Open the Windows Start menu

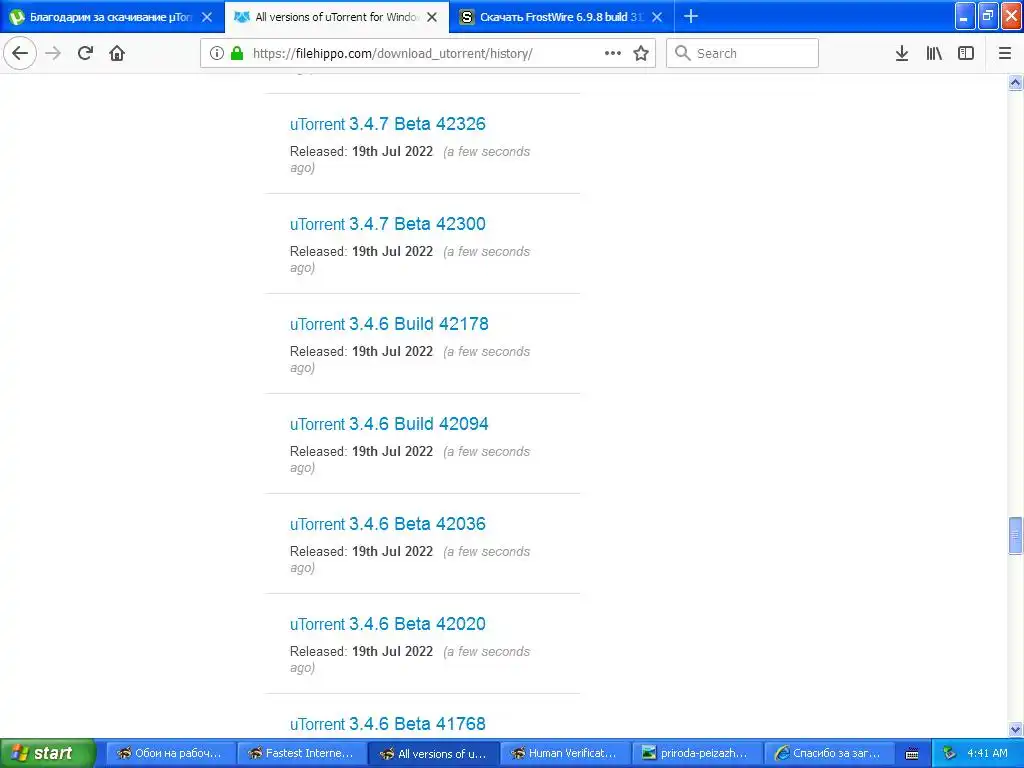[x=48, y=753]
